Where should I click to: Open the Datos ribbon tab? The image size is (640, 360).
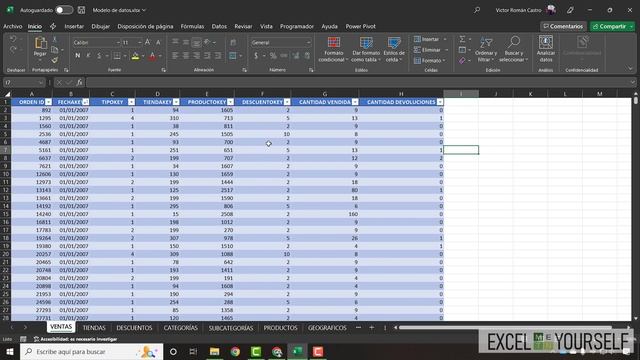click(219, 26)
